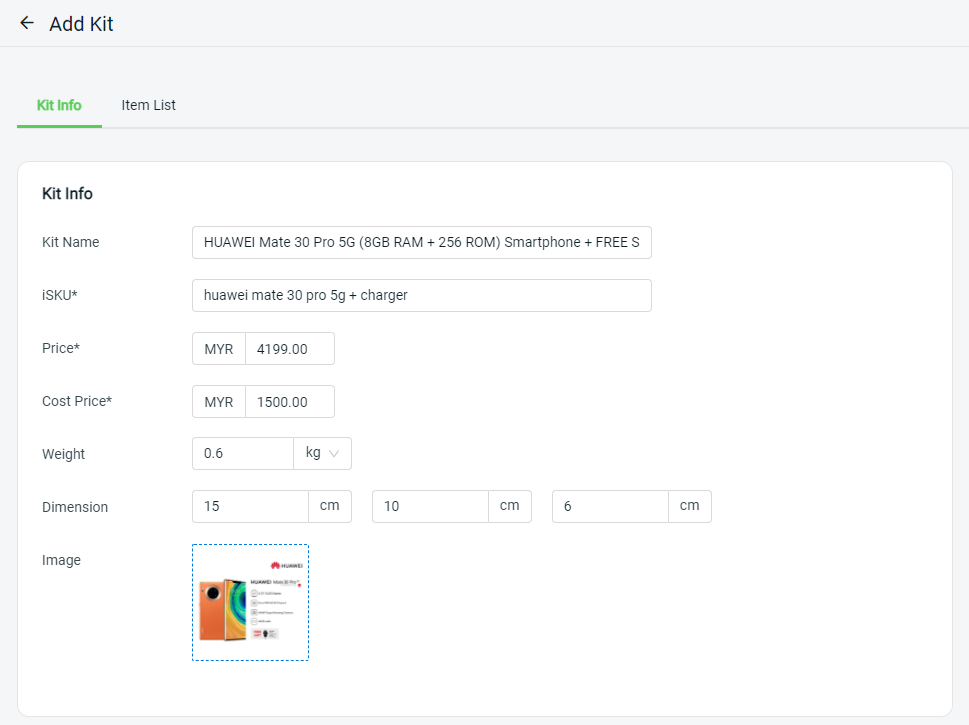The image size is (969, 725).
Task: Open the Item List tab
Action: pyautogui.click(x=148, y=105)
